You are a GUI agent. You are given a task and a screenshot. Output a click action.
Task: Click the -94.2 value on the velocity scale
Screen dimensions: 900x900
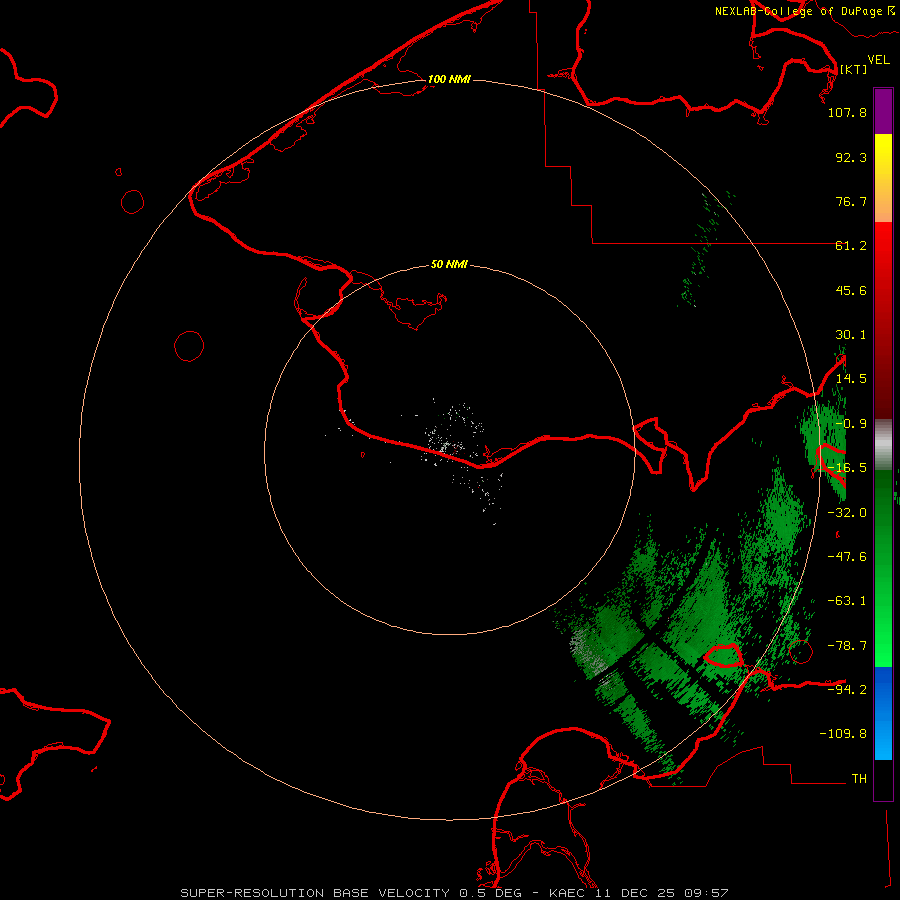point(847,689)
